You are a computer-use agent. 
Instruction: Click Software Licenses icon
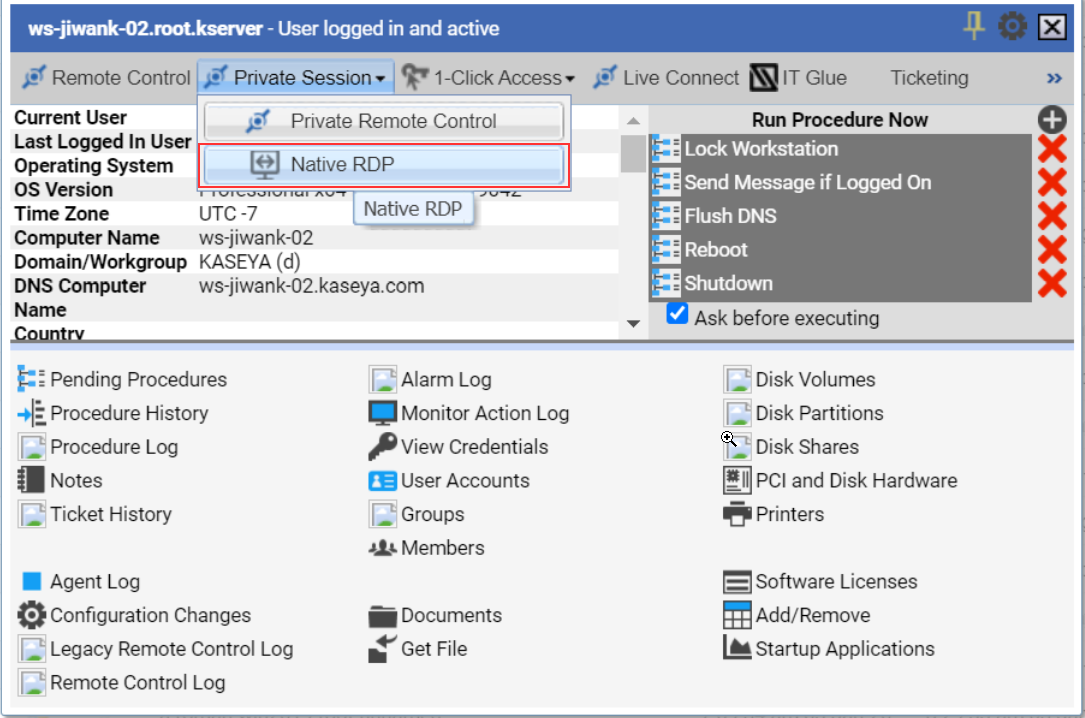coord(737,582)
